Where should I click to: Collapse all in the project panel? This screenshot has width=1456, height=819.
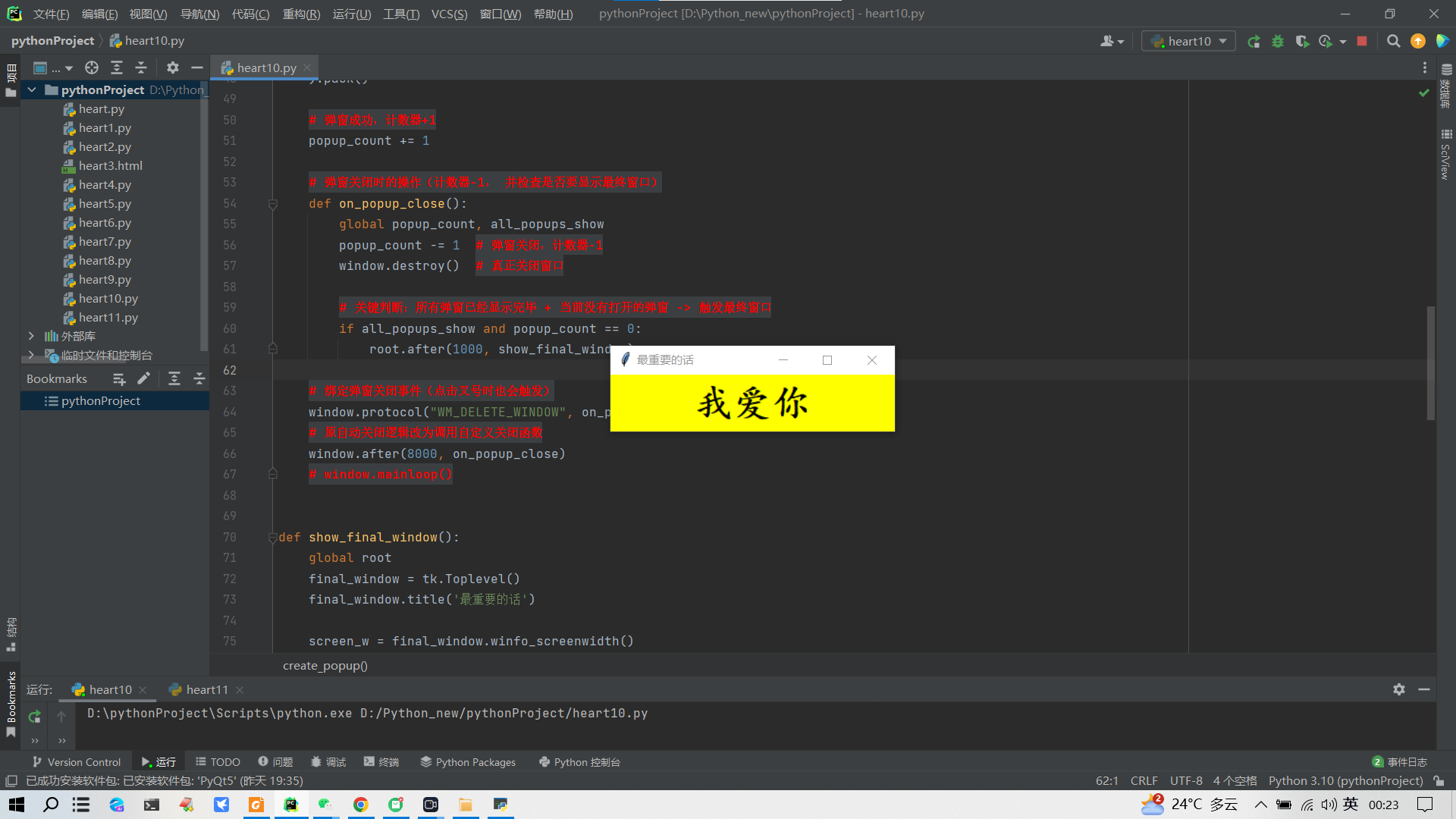[141, 67]
